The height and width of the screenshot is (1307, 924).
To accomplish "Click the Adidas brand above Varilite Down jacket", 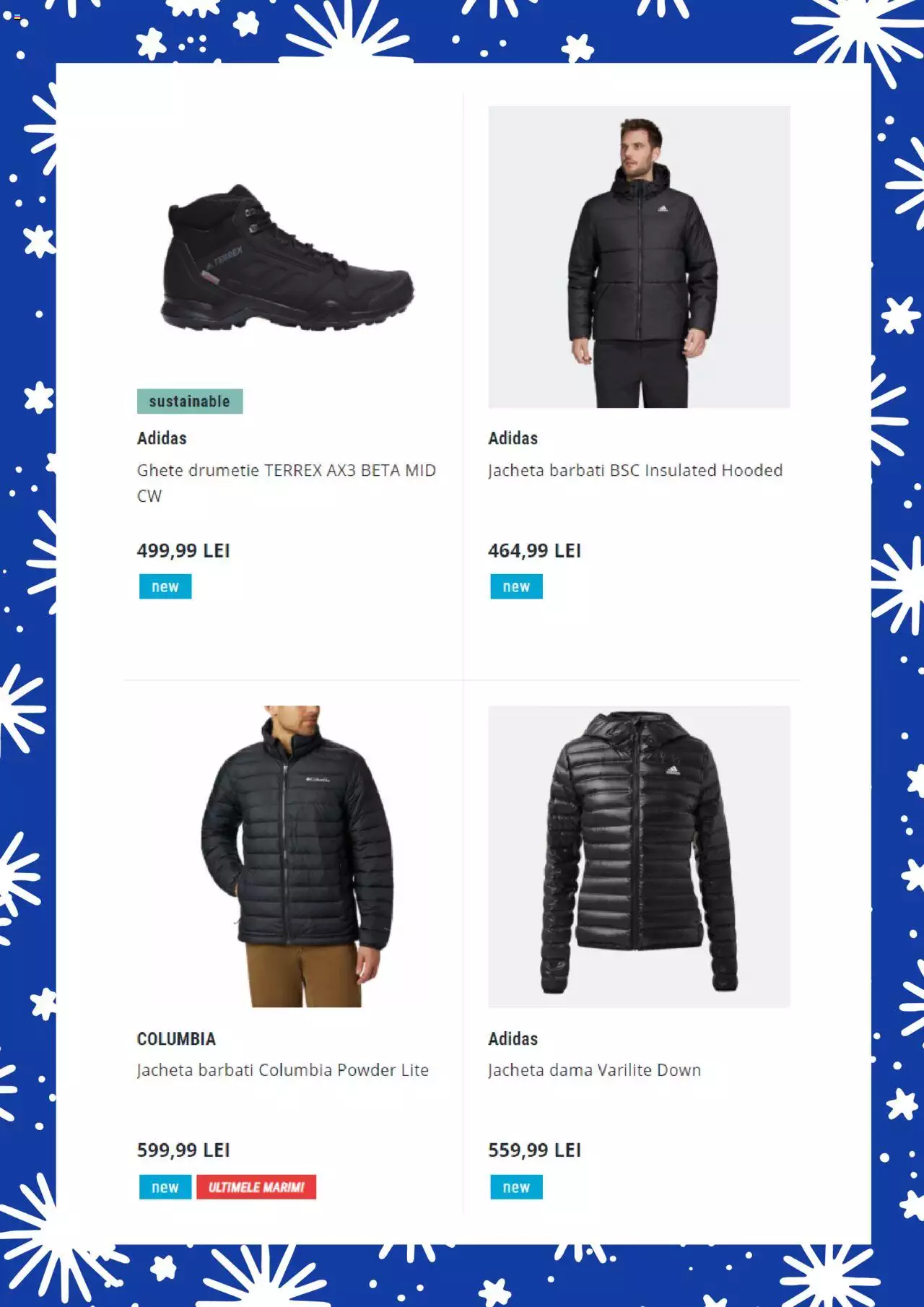I will click(513, 1039).
